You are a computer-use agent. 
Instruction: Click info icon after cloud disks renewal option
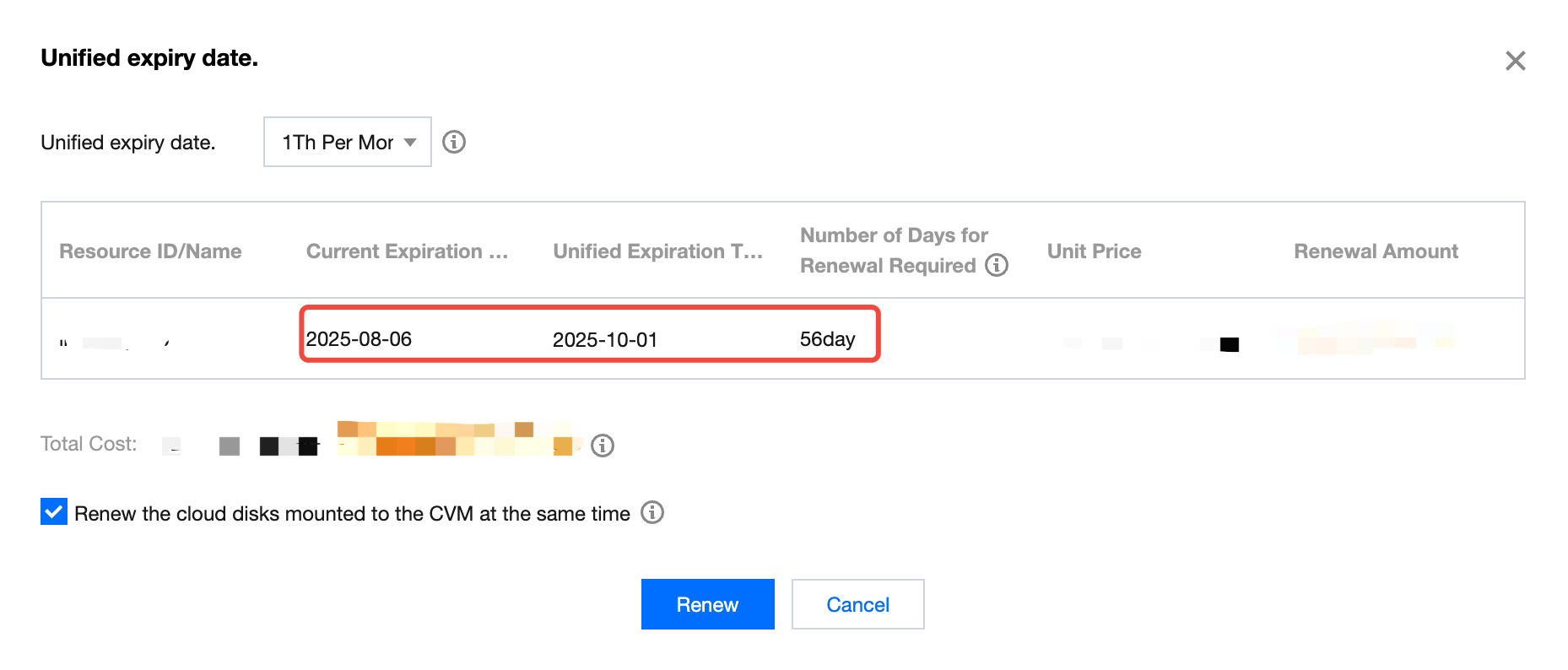click(652, 512)
